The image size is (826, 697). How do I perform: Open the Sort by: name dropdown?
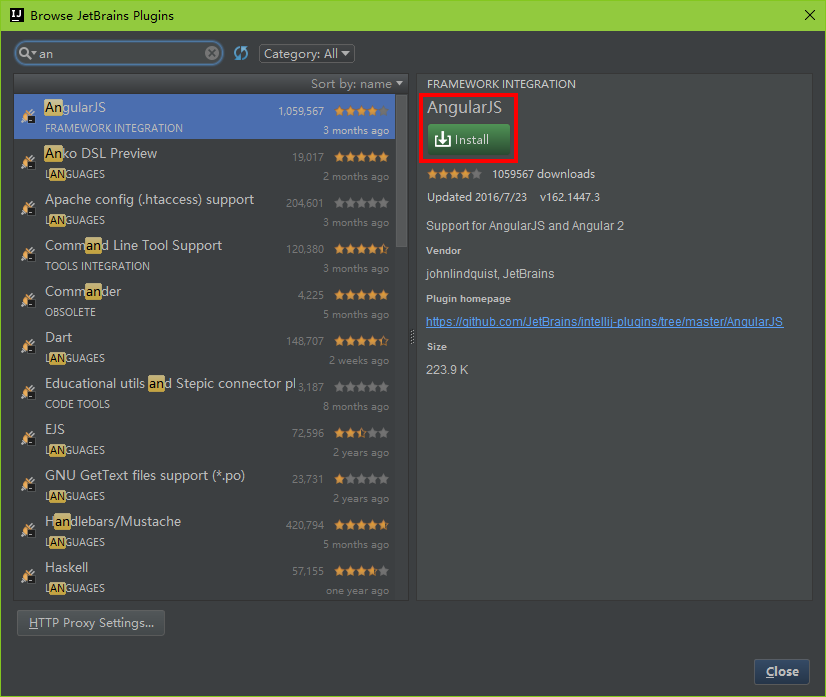coord(357,84)
